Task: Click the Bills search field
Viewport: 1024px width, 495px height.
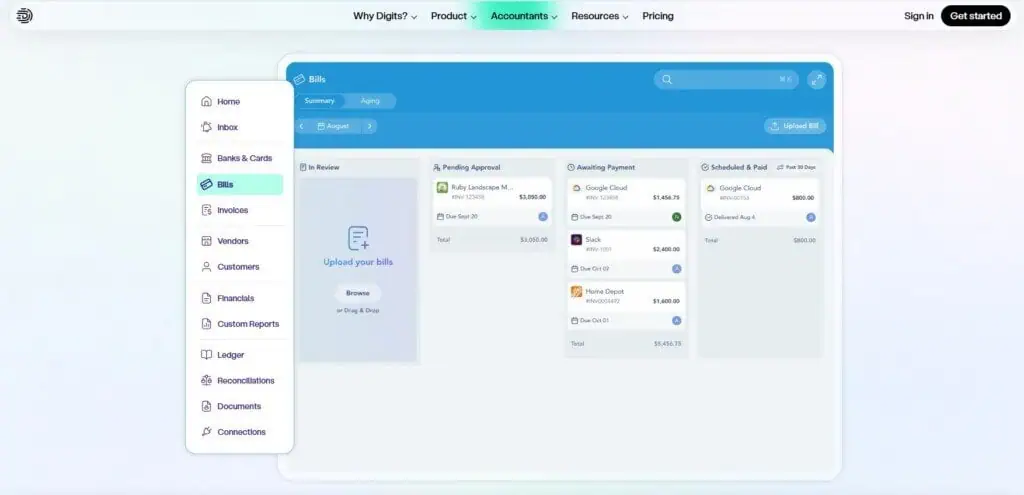Action: (725, 79)
